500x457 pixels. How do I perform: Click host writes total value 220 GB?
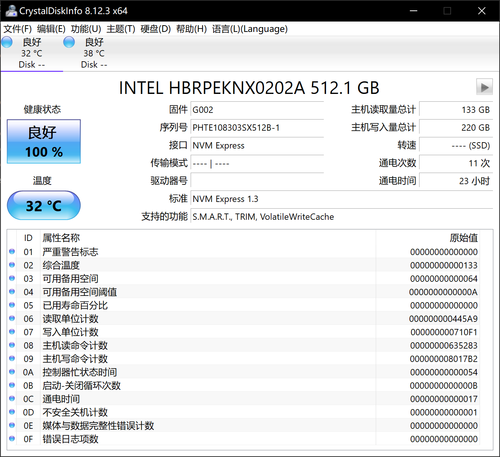coord(456,128)
